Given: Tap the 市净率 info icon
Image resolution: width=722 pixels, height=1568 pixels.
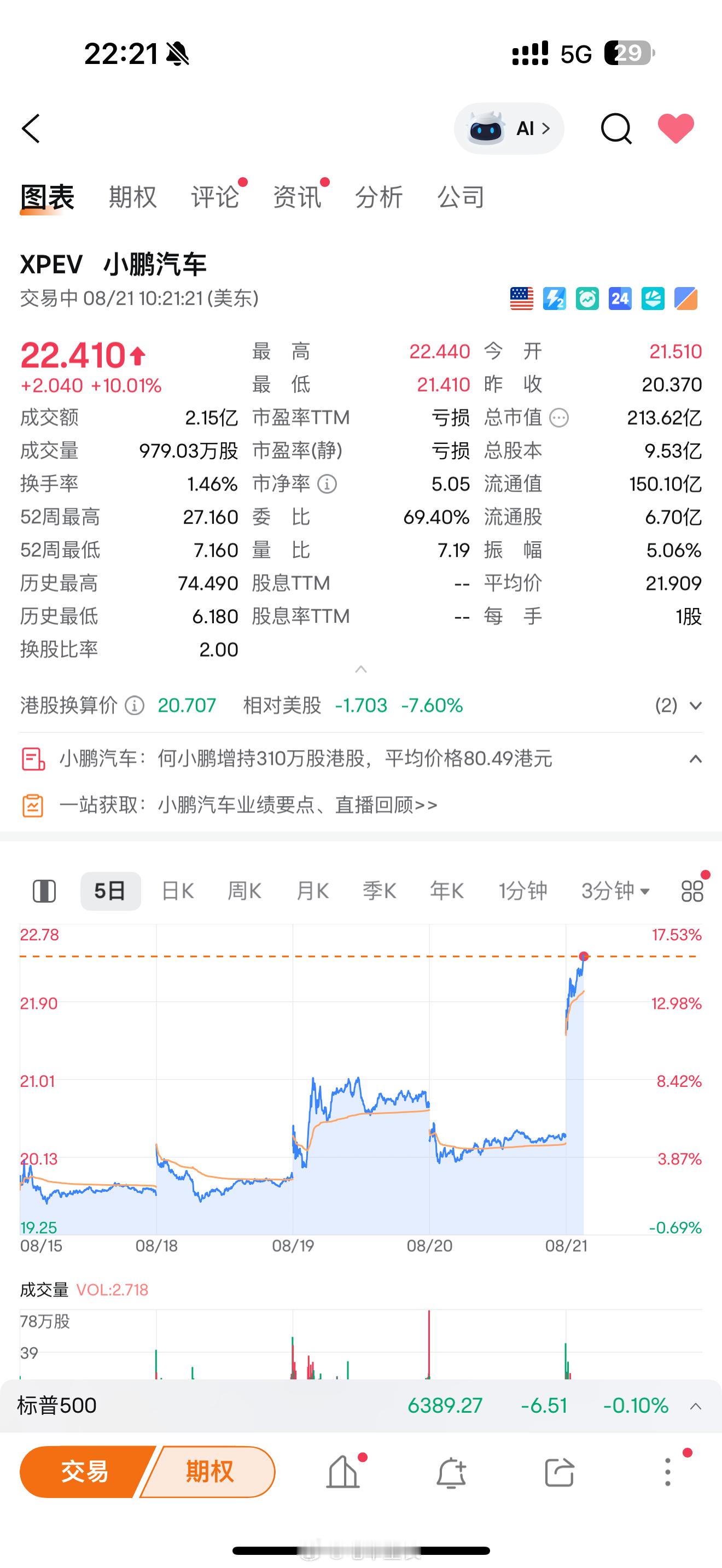Looking at the screenshot, I should coord(327,484).
